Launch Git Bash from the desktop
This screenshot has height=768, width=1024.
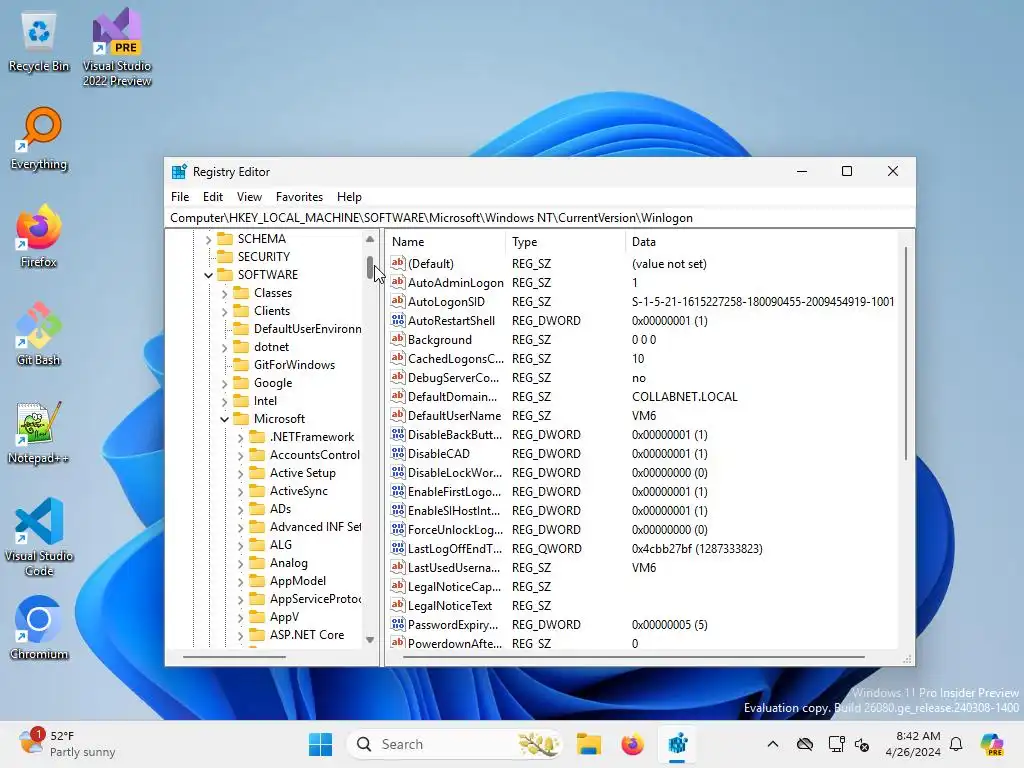39,334
